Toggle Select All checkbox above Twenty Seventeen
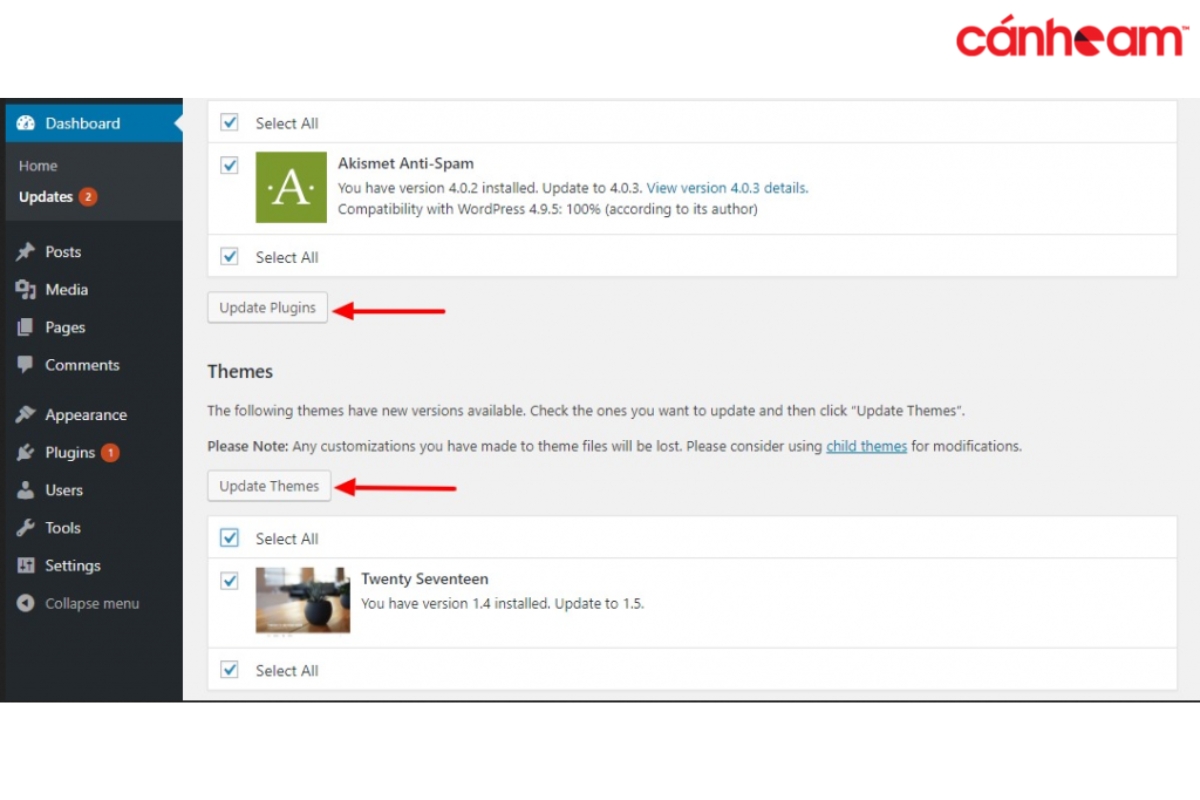 pos(230,538)
